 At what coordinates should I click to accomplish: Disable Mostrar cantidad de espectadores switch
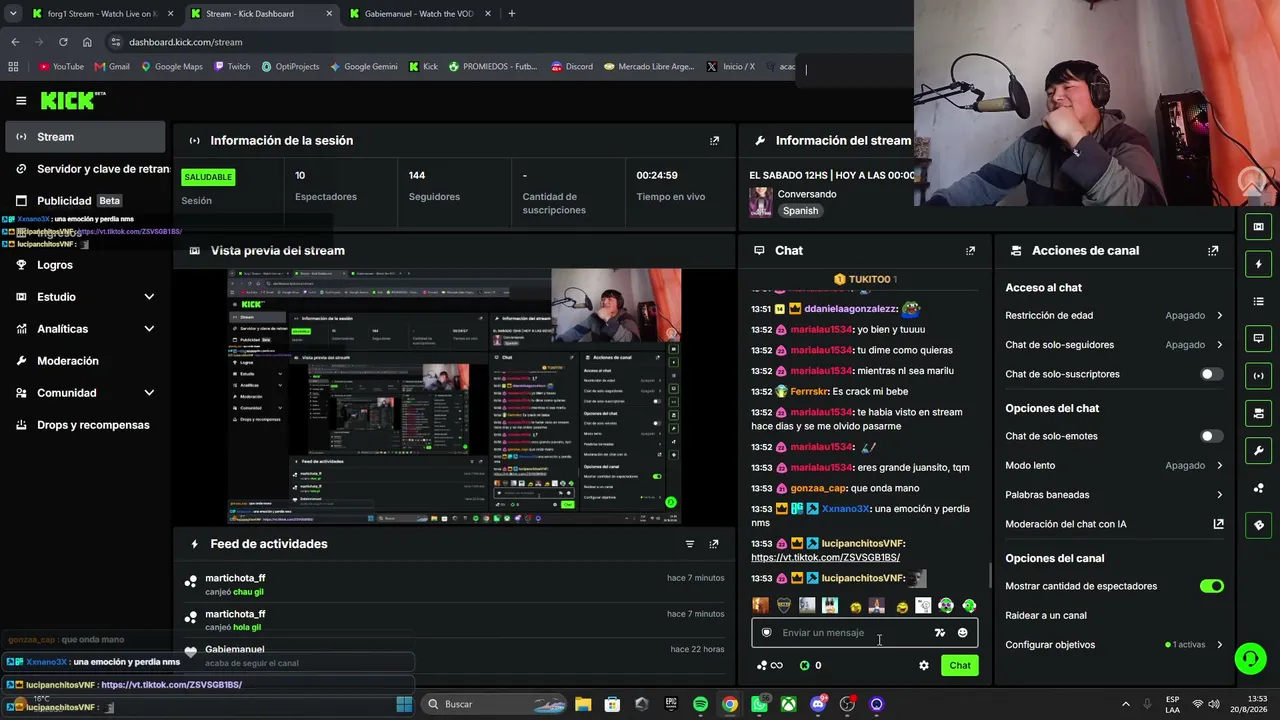[x=1211, y=586]
